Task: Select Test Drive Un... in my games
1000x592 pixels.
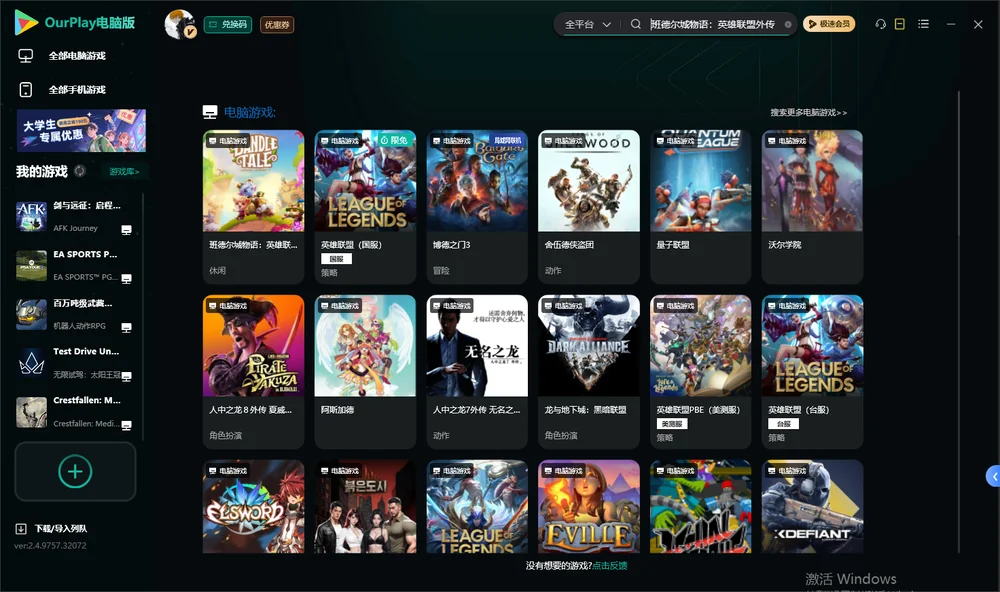Action: coord(74,363)
